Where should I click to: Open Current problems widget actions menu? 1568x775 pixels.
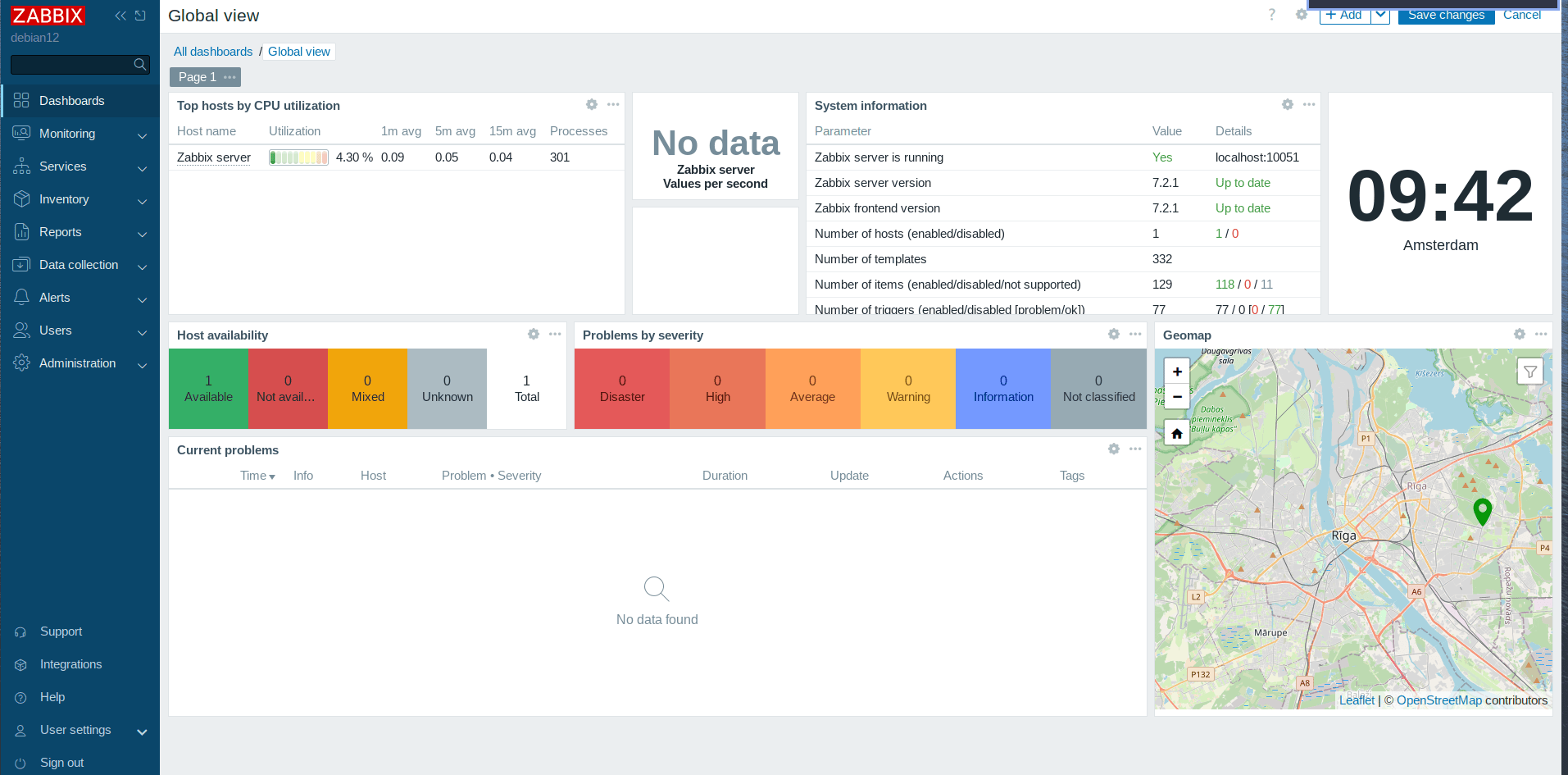[1135, 449]
